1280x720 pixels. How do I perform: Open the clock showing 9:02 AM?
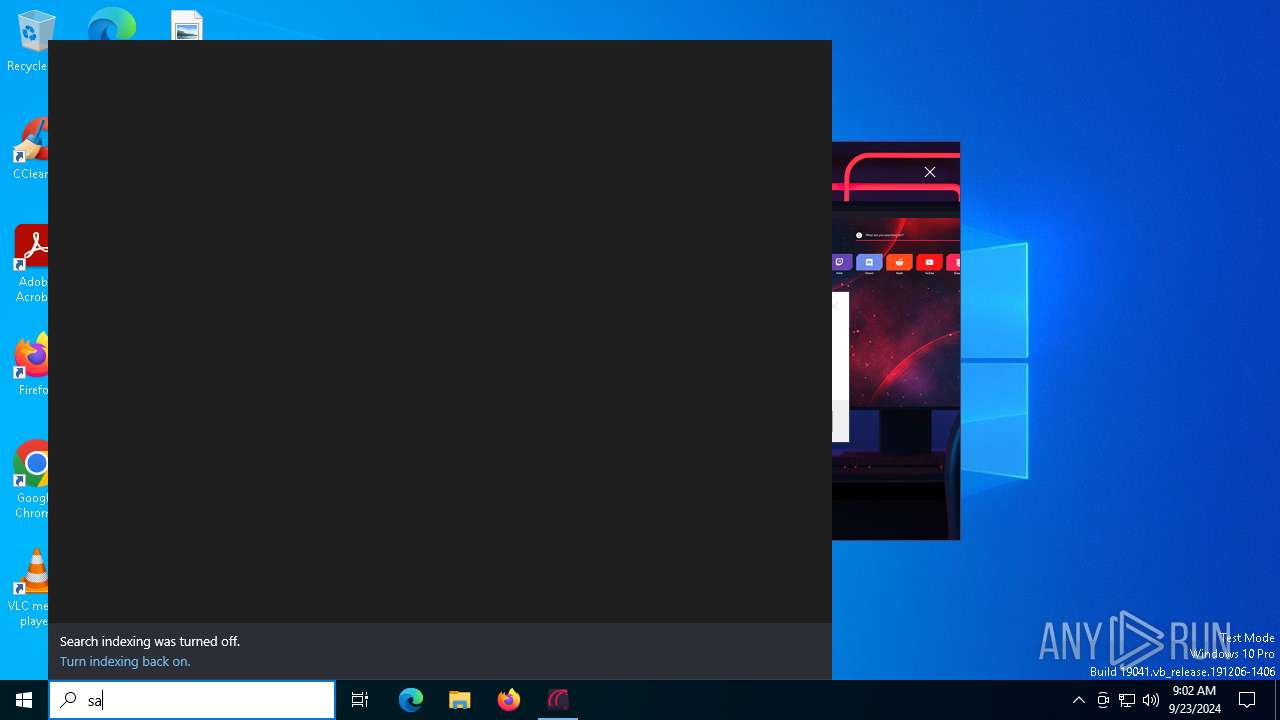tap(1194, 700)
